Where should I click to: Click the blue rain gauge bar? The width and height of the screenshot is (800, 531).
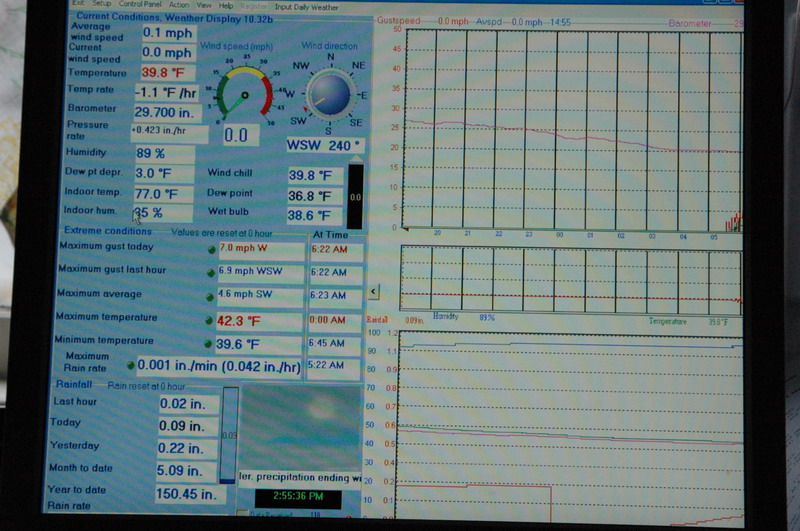point(230,435)
